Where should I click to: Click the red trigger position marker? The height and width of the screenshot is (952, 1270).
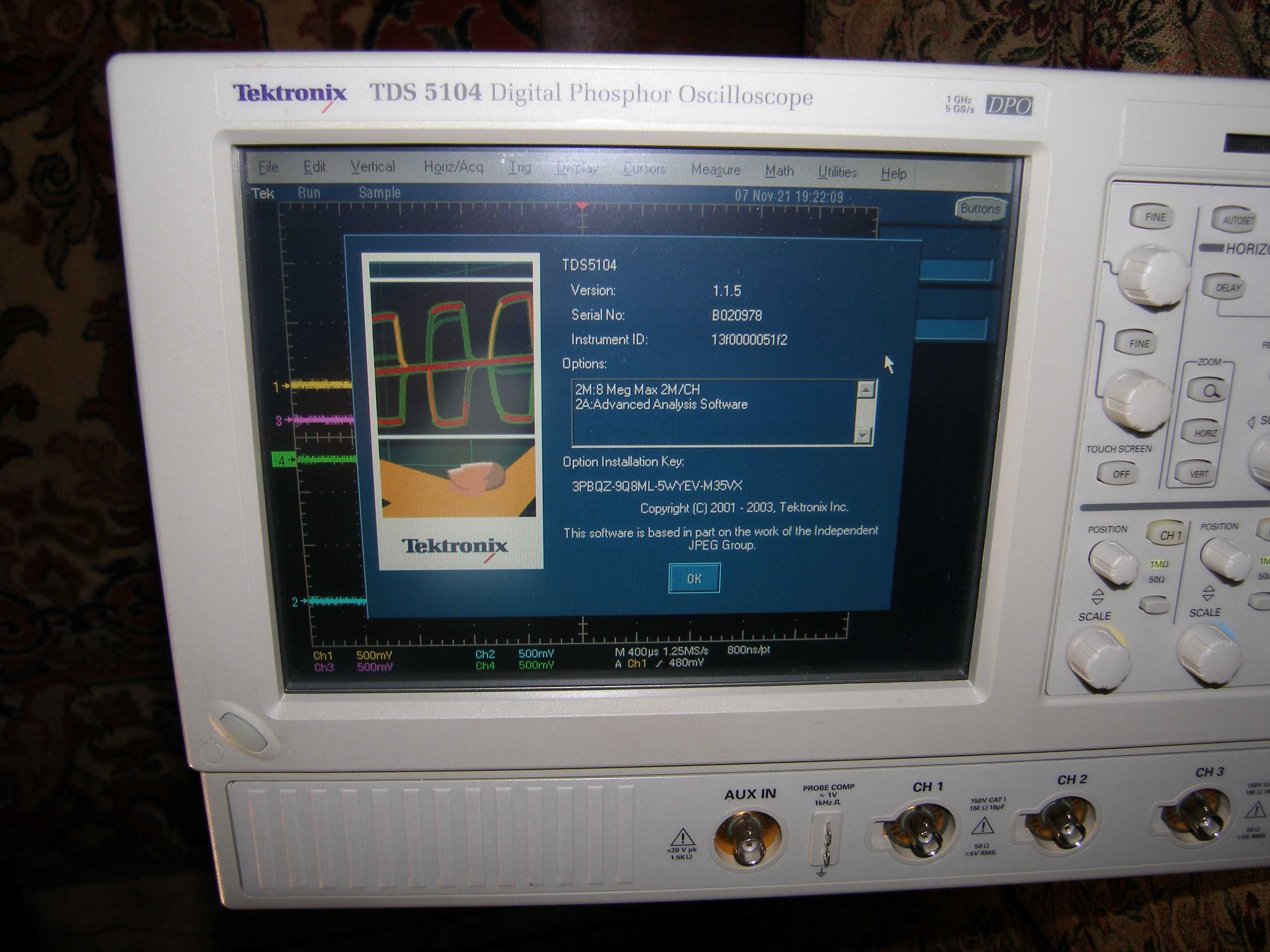click(x=582, y=206)
